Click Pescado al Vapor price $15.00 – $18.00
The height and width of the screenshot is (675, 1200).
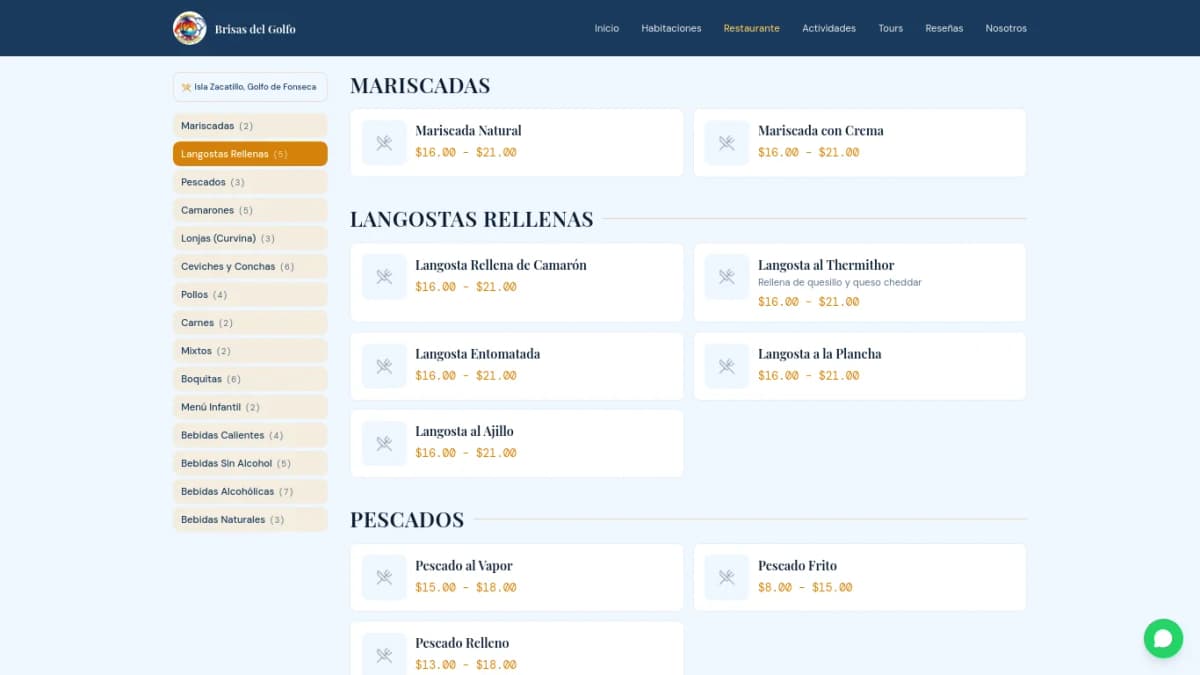[x=466, y=588]
